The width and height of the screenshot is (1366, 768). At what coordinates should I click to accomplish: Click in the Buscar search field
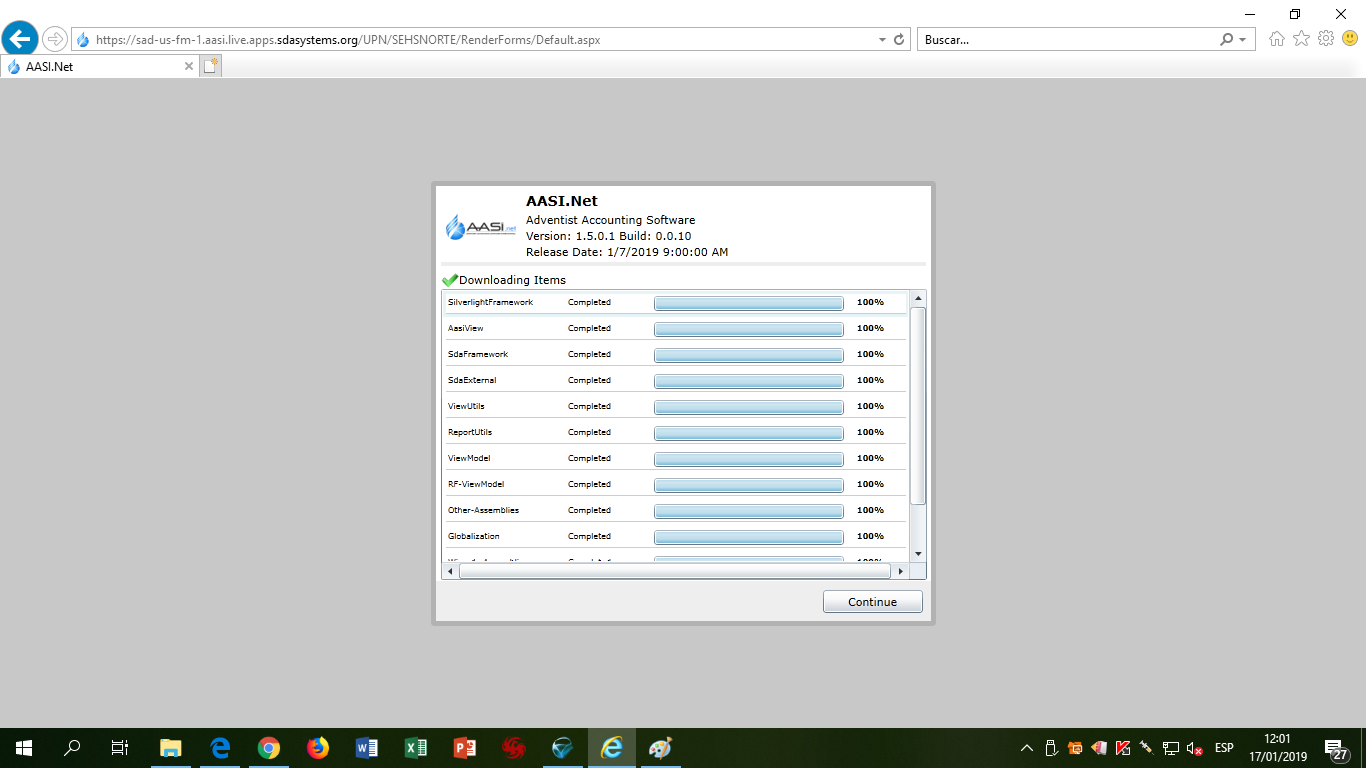coord(1065,40)
